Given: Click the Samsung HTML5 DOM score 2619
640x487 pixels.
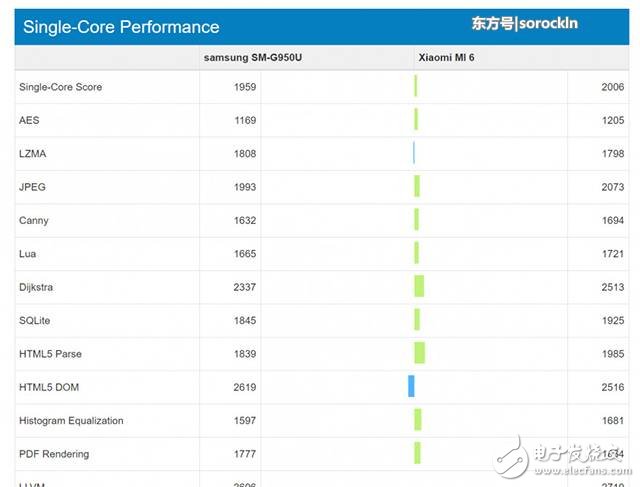Looking at the screenshot, I should tap(244, 387).
